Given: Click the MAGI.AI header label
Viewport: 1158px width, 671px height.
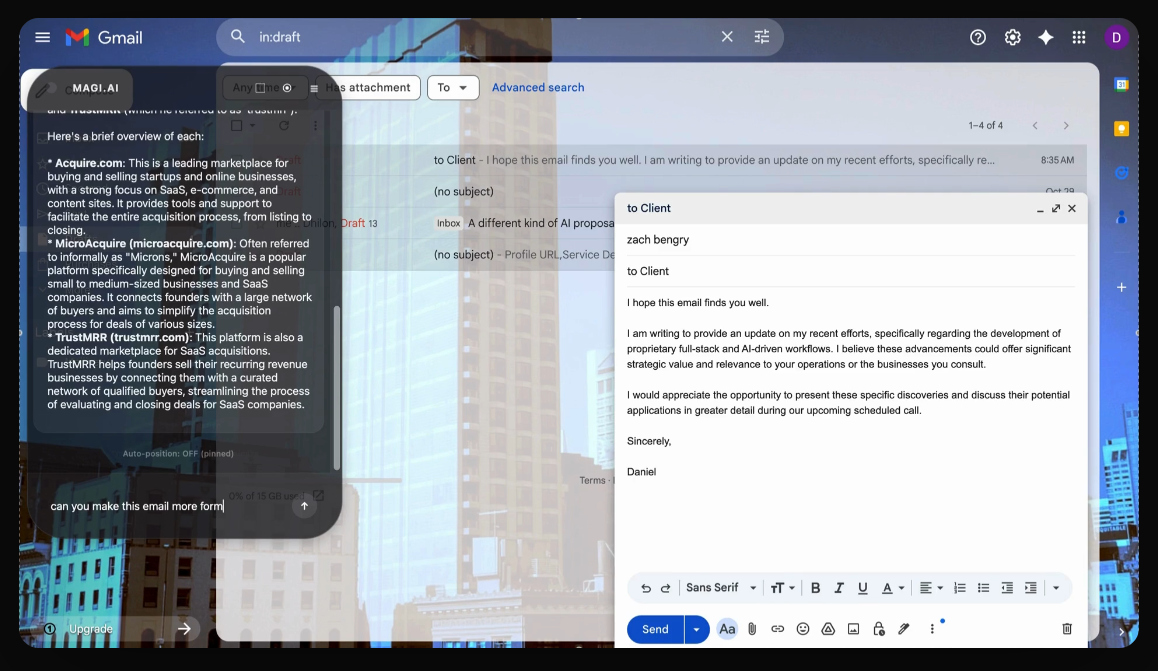Looking at the screenshot, I should tap(95, 88).
